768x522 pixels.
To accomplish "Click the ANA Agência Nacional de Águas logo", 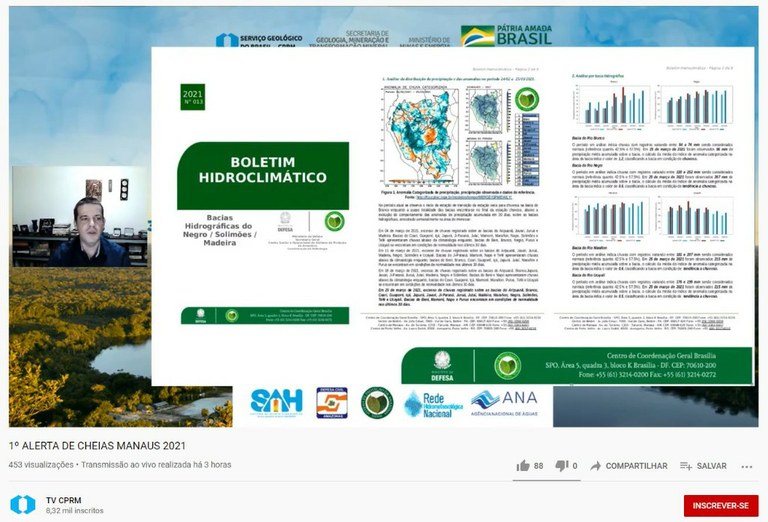I will click(504, 403).
